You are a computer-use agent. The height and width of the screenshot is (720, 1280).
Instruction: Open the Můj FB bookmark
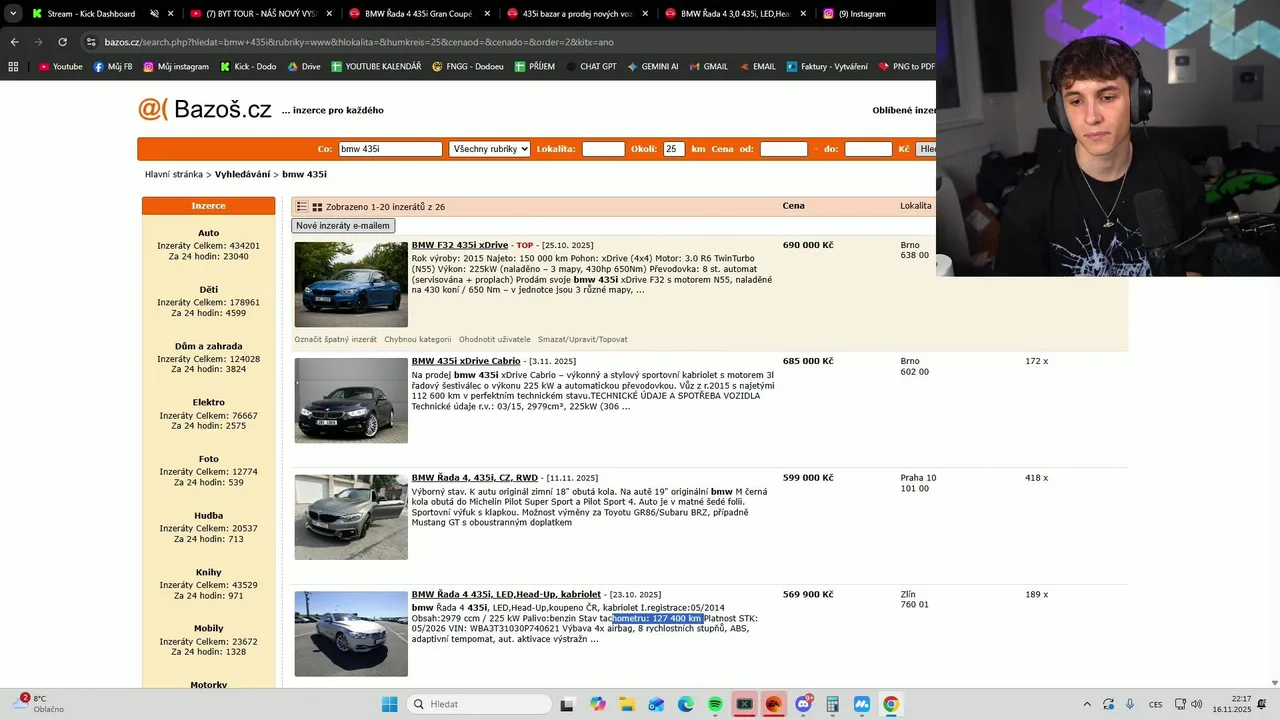tap(113, 67)
